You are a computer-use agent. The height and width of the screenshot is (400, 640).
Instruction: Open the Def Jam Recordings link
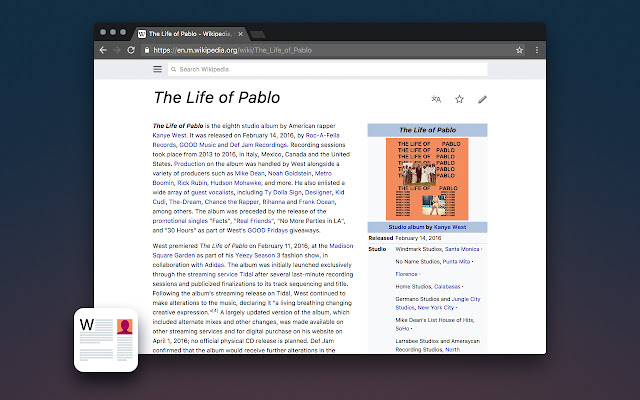[258, 145]
